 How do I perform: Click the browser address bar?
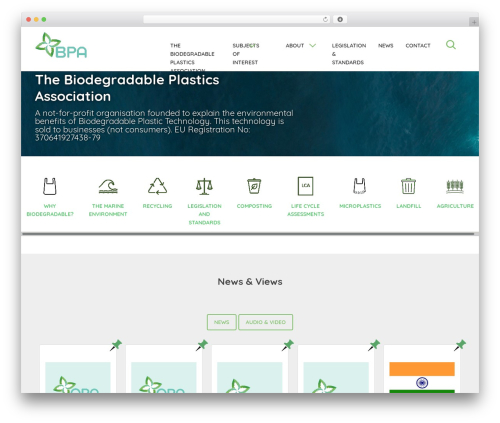tap(237, 20)
